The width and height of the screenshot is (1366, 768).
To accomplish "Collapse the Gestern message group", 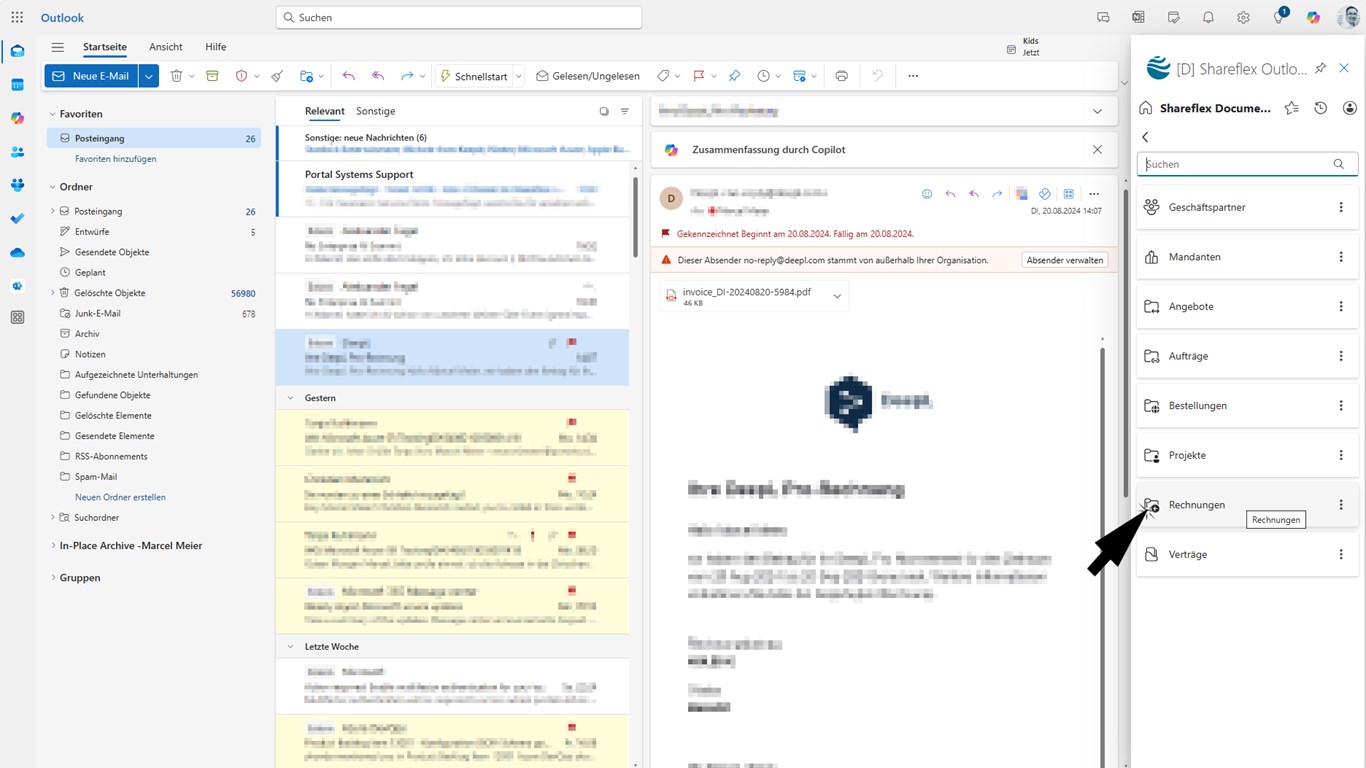I will pyautogui.click(x=291, y=398).
